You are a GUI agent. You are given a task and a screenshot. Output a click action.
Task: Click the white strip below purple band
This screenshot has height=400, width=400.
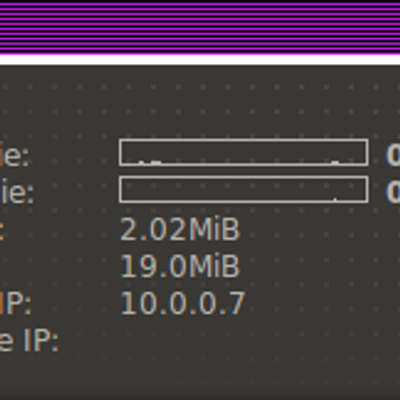(x=200, y=60)
